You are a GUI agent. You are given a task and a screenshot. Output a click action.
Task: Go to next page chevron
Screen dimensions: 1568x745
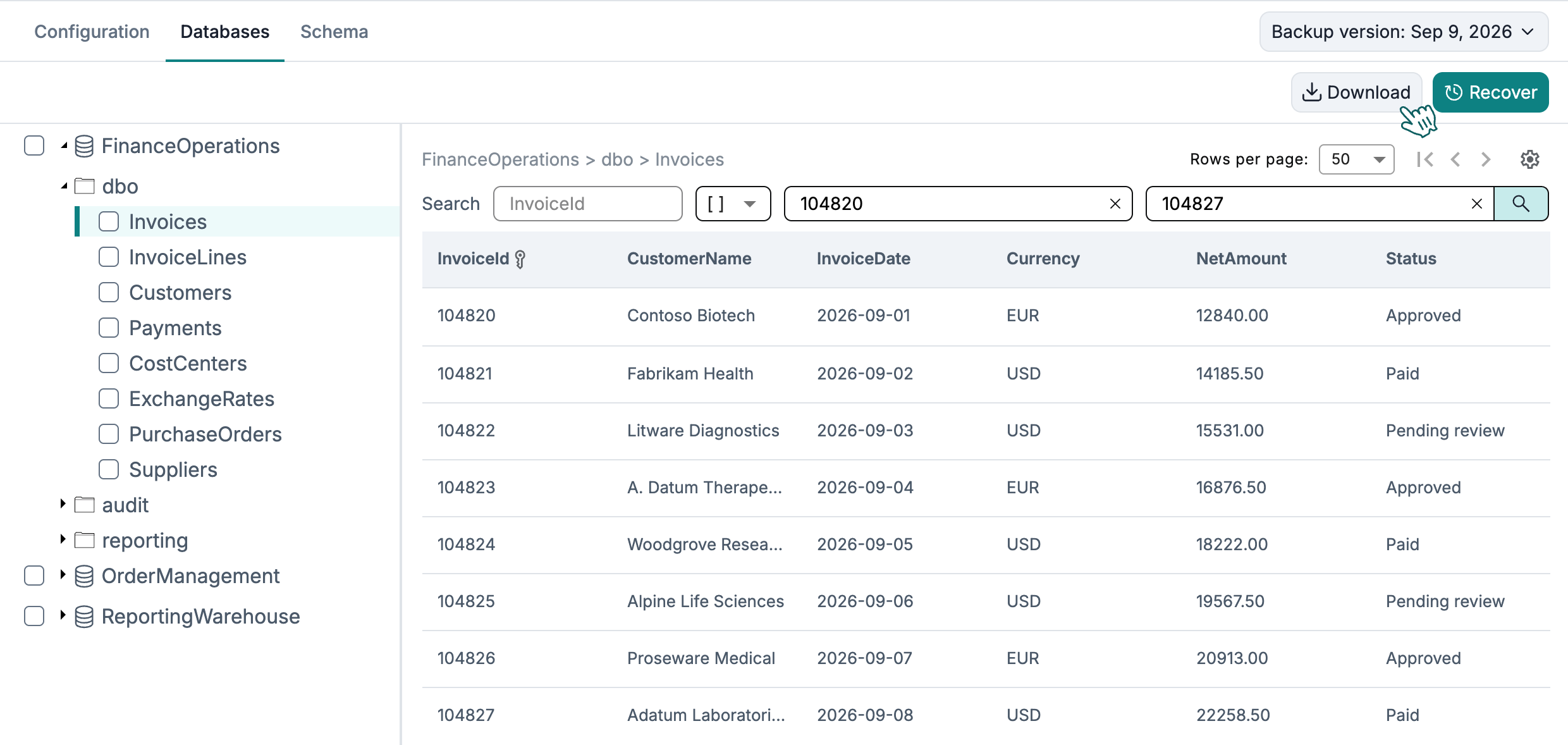1486,159
